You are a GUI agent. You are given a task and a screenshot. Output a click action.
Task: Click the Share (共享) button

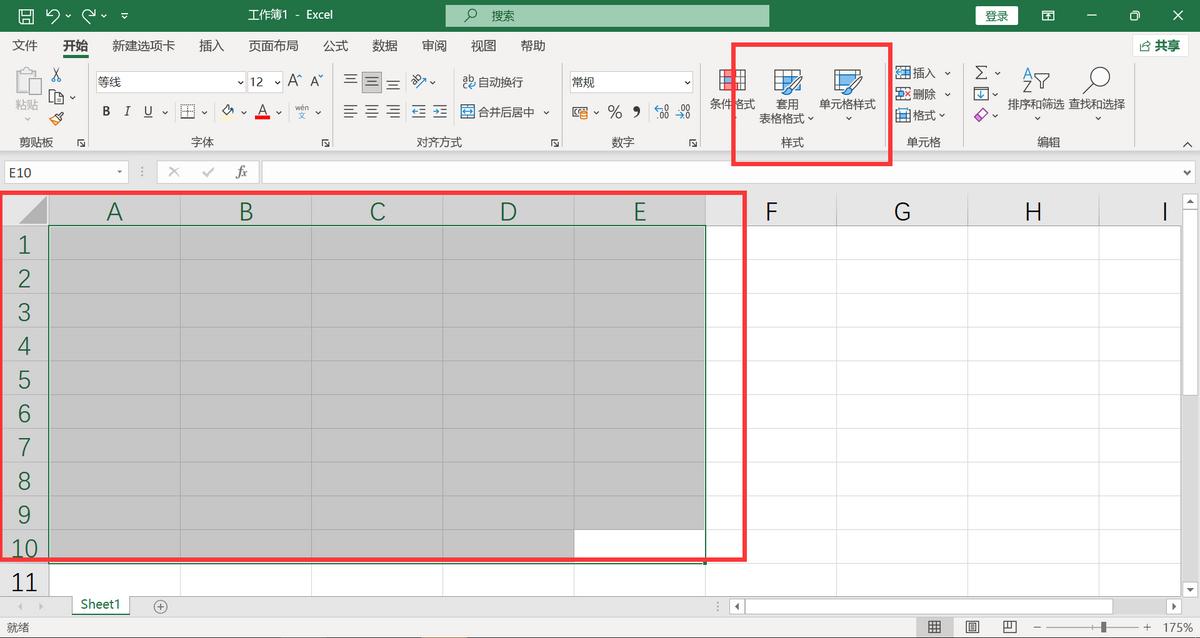[1160, 46]
